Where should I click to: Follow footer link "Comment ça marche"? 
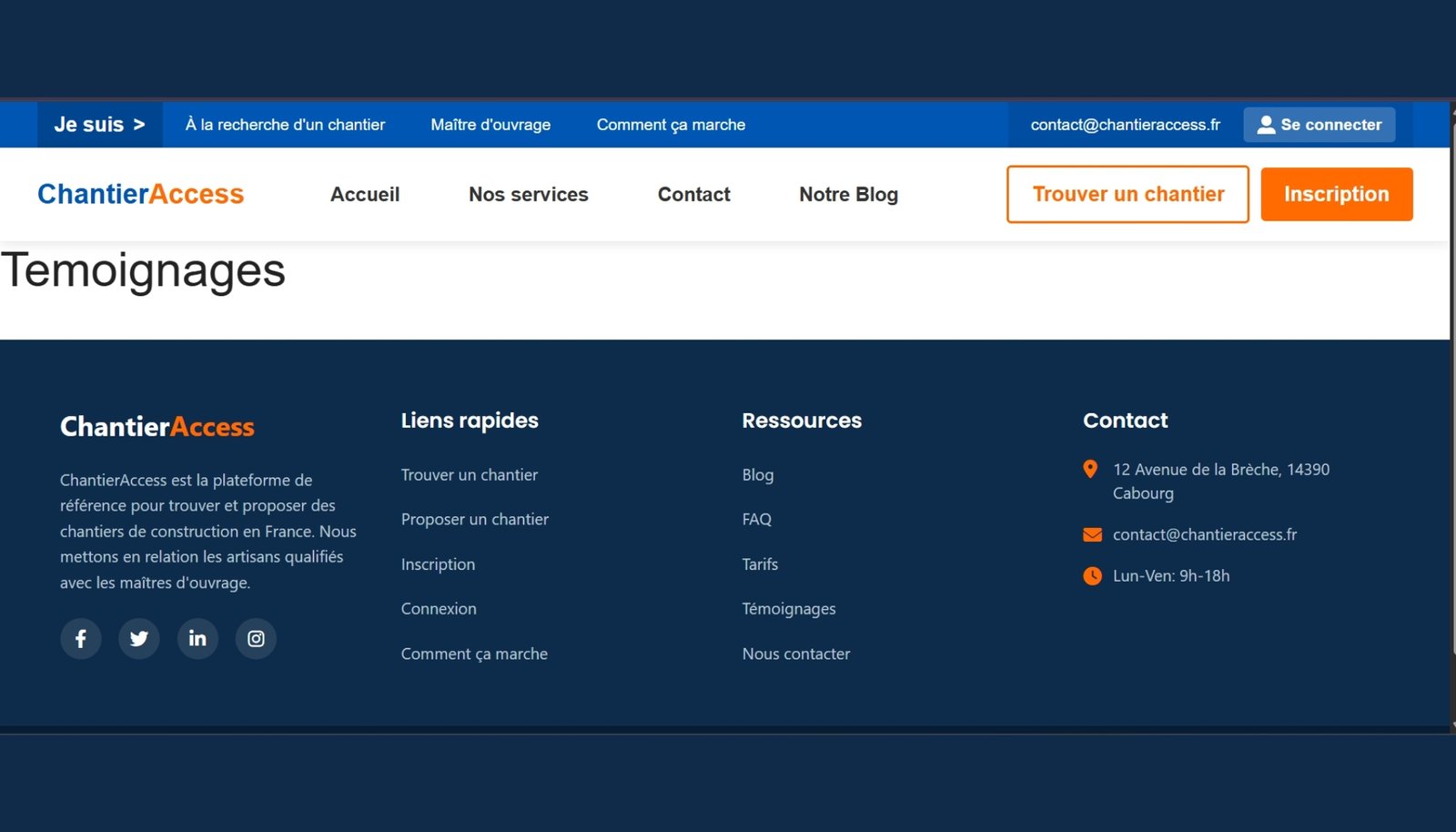[x=474, y=654]
